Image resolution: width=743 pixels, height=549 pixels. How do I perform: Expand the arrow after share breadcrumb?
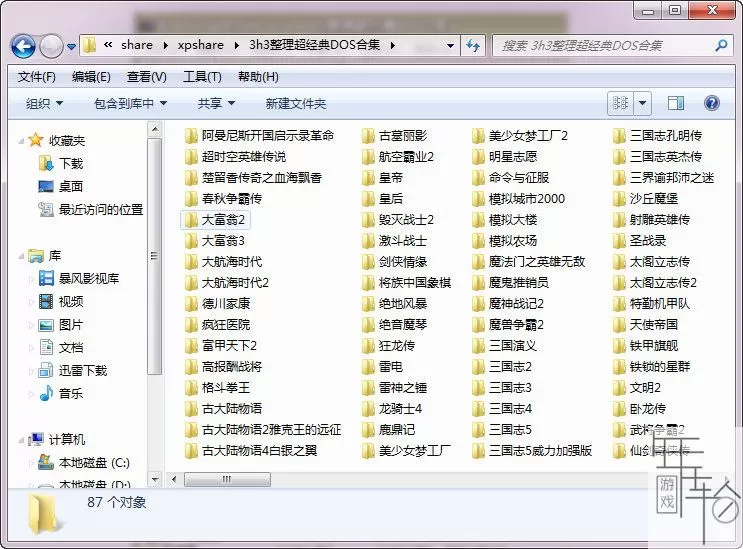coord(165,45)
